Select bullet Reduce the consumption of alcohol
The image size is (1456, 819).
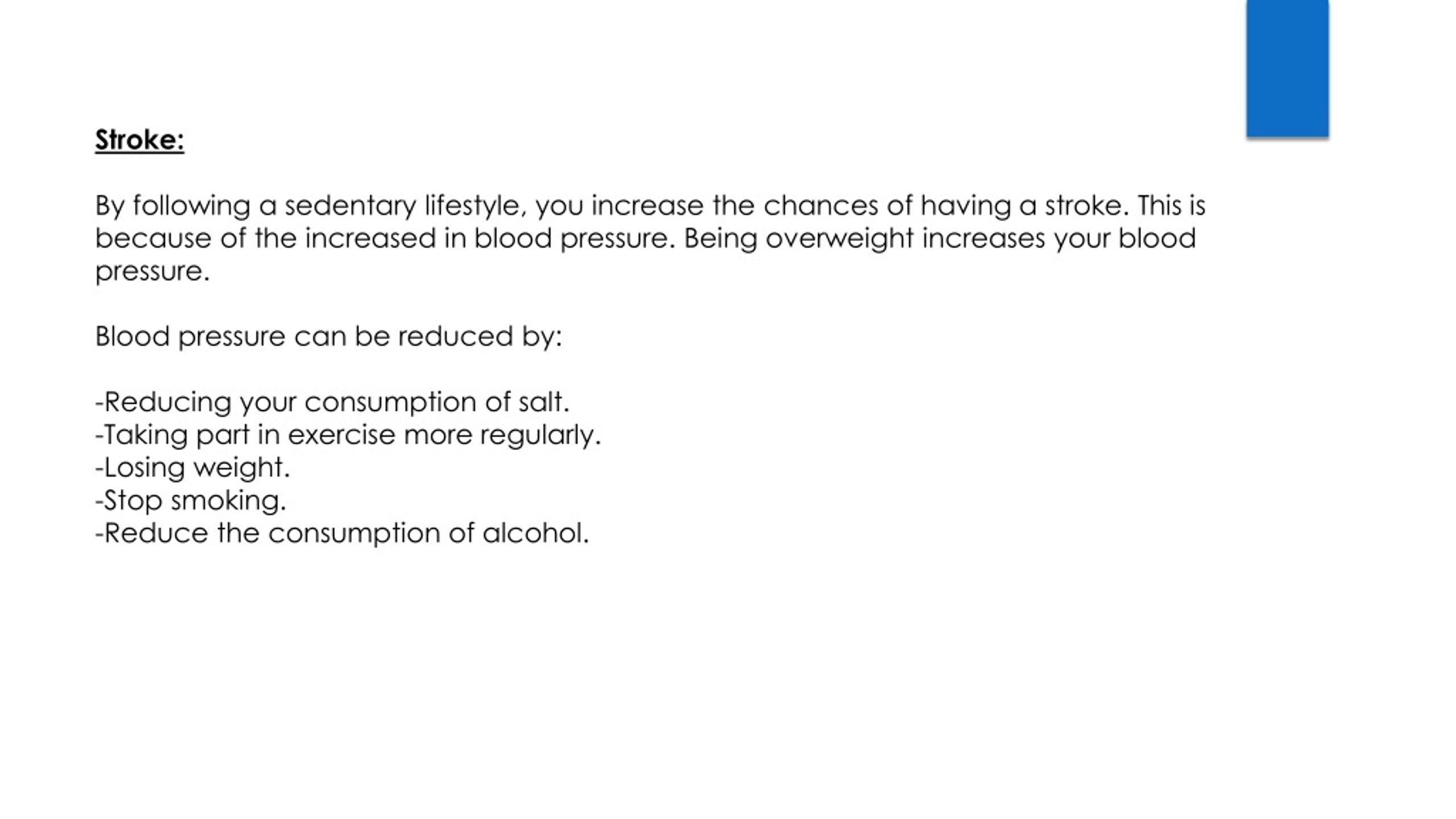(342, 533)
